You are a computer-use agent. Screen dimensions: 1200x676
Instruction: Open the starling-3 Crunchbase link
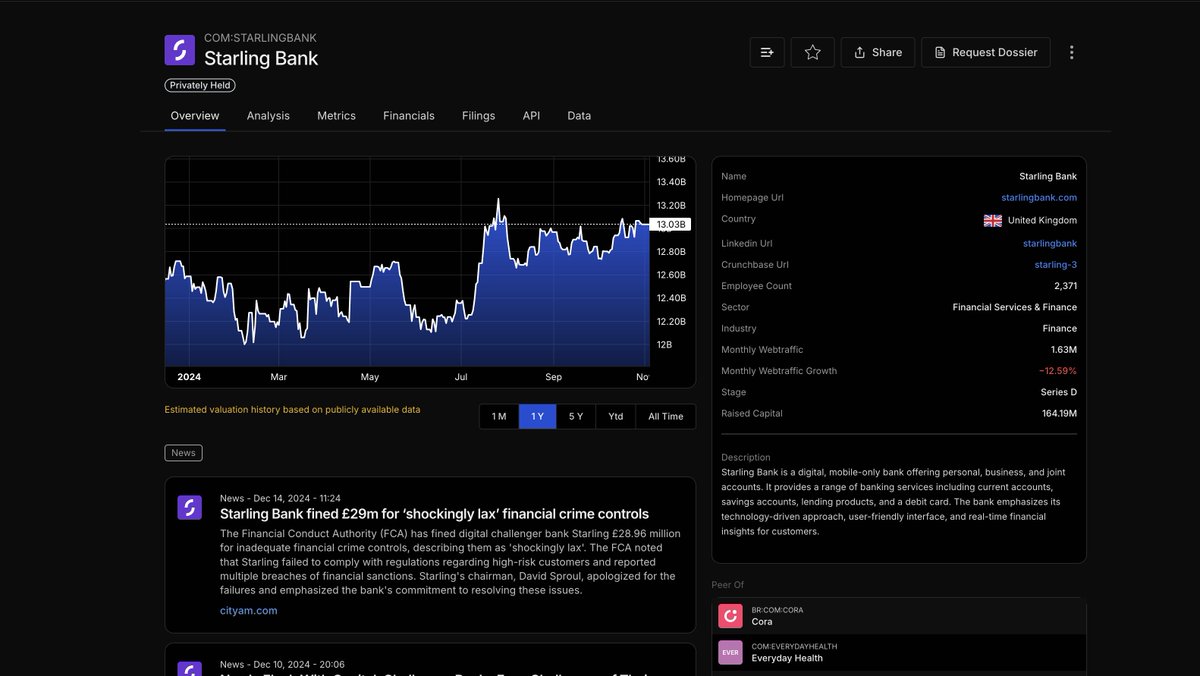coord(1056,265)
